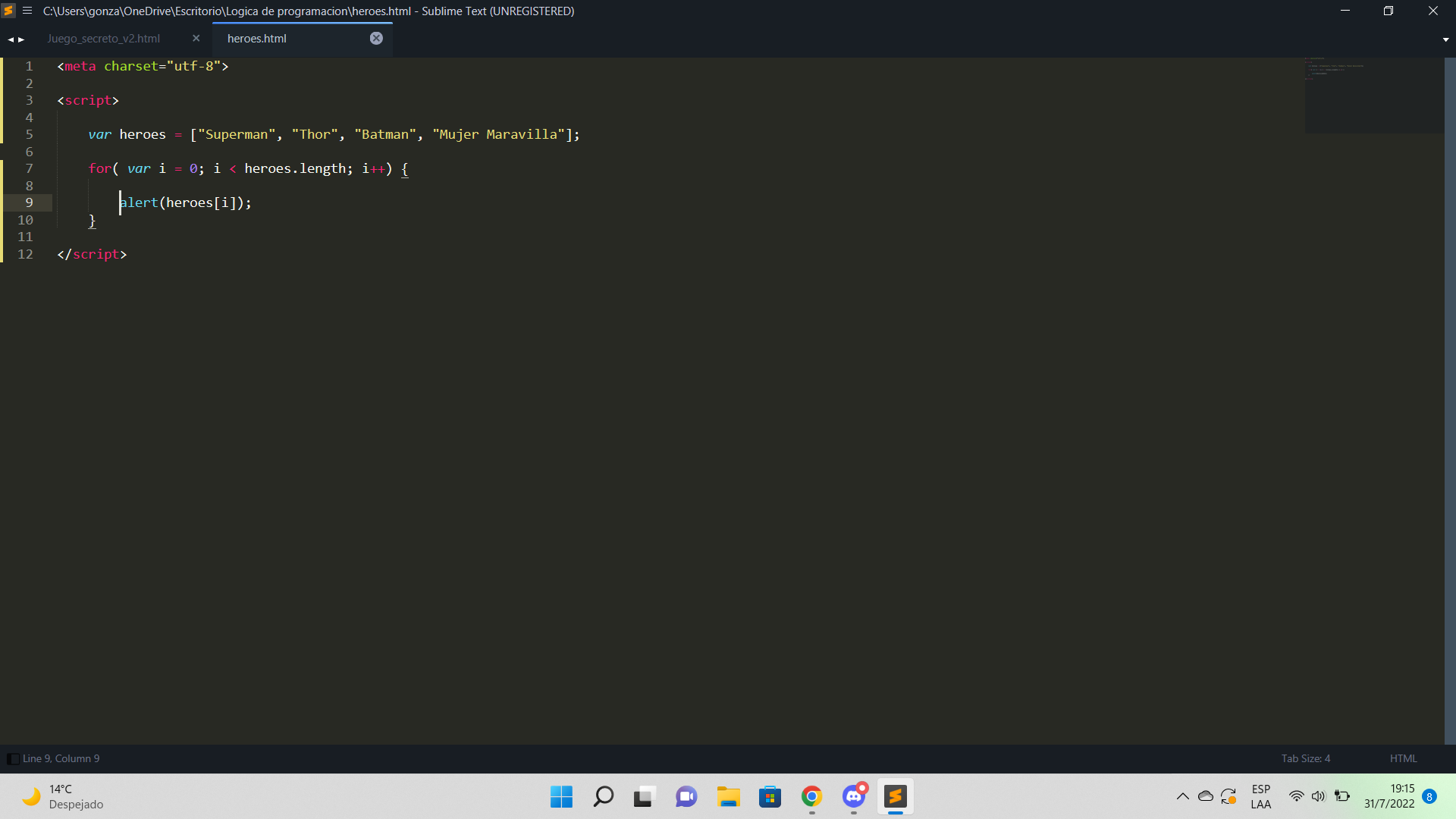Viewport: 1456px width, 819px height.
Task: Open Windows taskbar search
Action: 604,796
